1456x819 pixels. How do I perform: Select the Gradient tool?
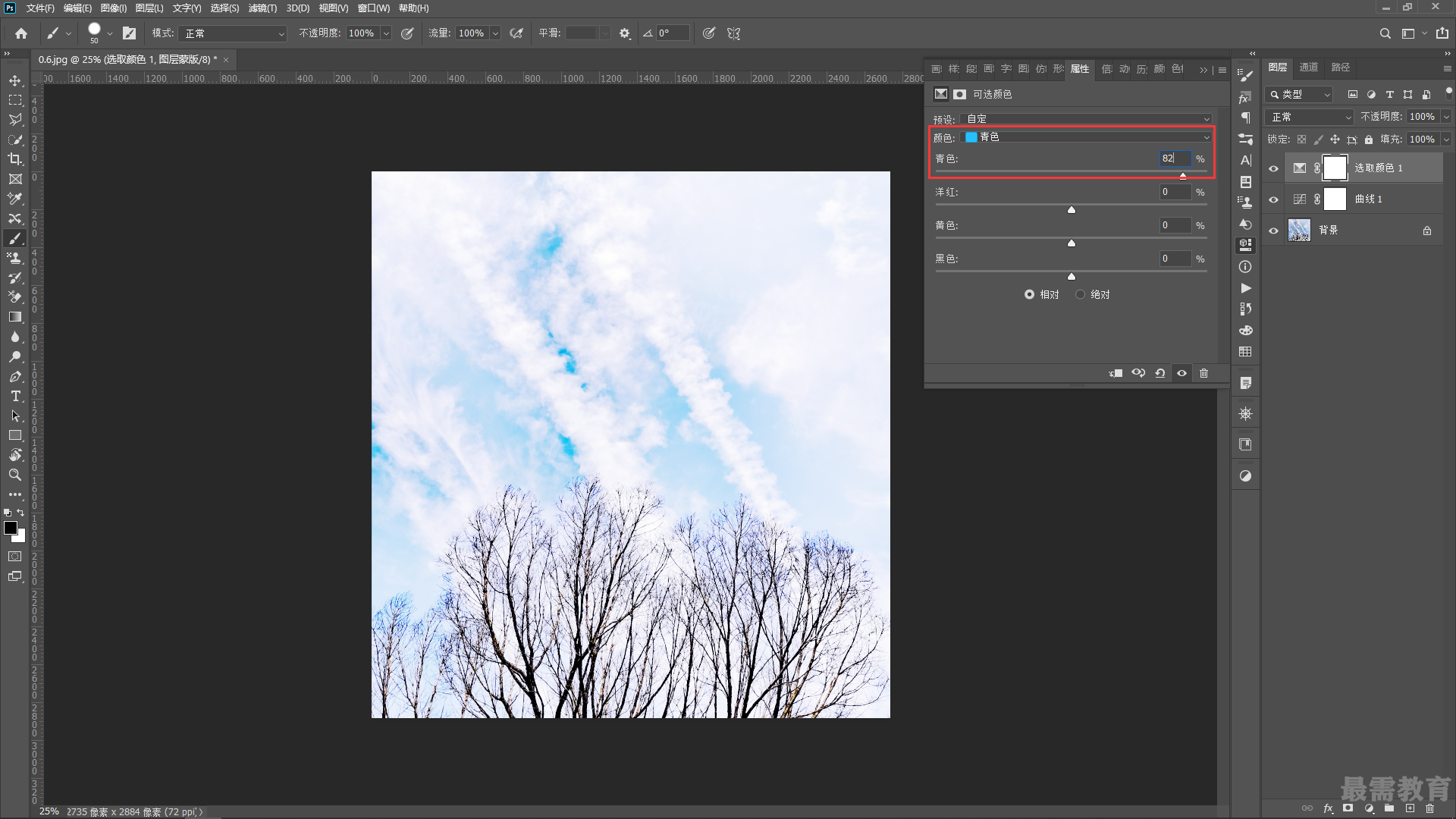pyautogui.click(x=15, y=317)
